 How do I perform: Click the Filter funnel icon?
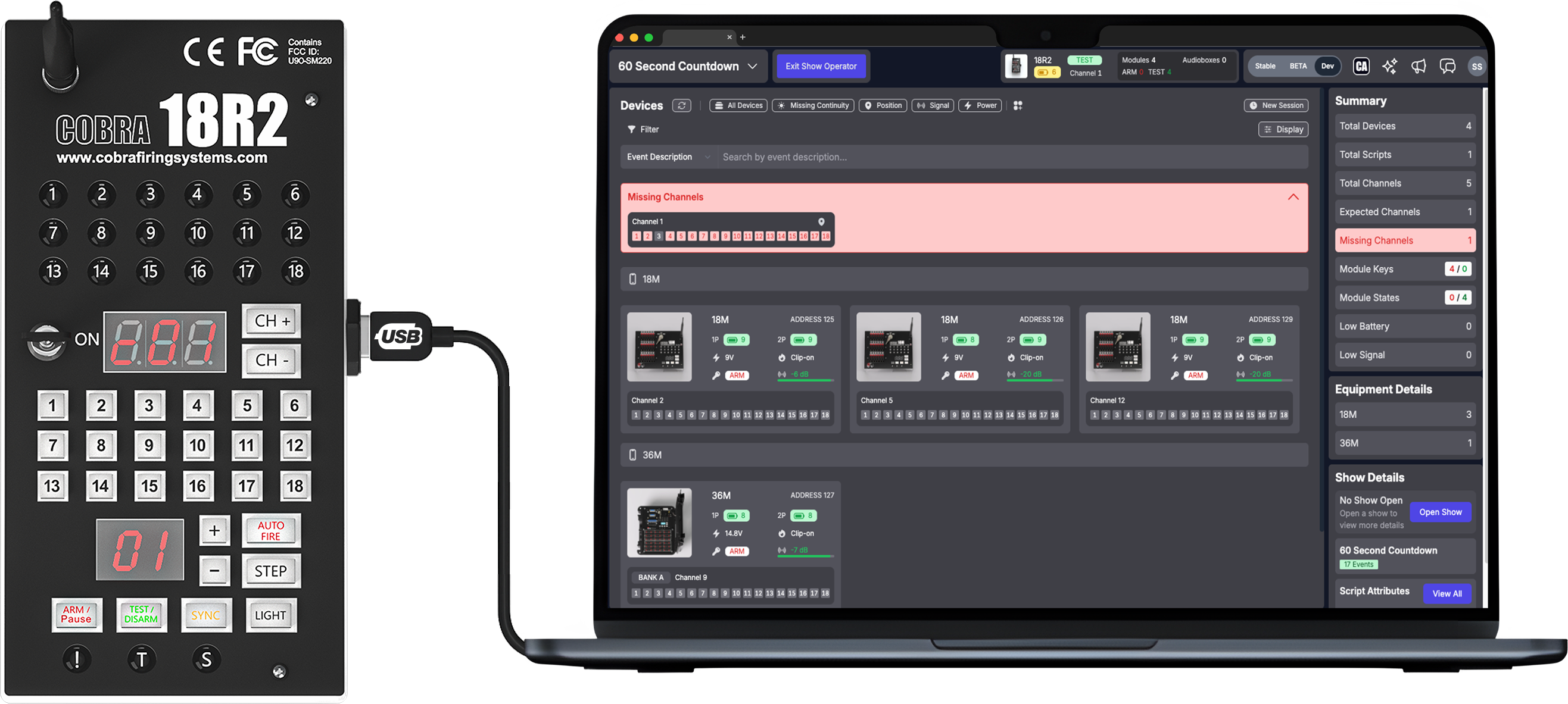point(631,129)
